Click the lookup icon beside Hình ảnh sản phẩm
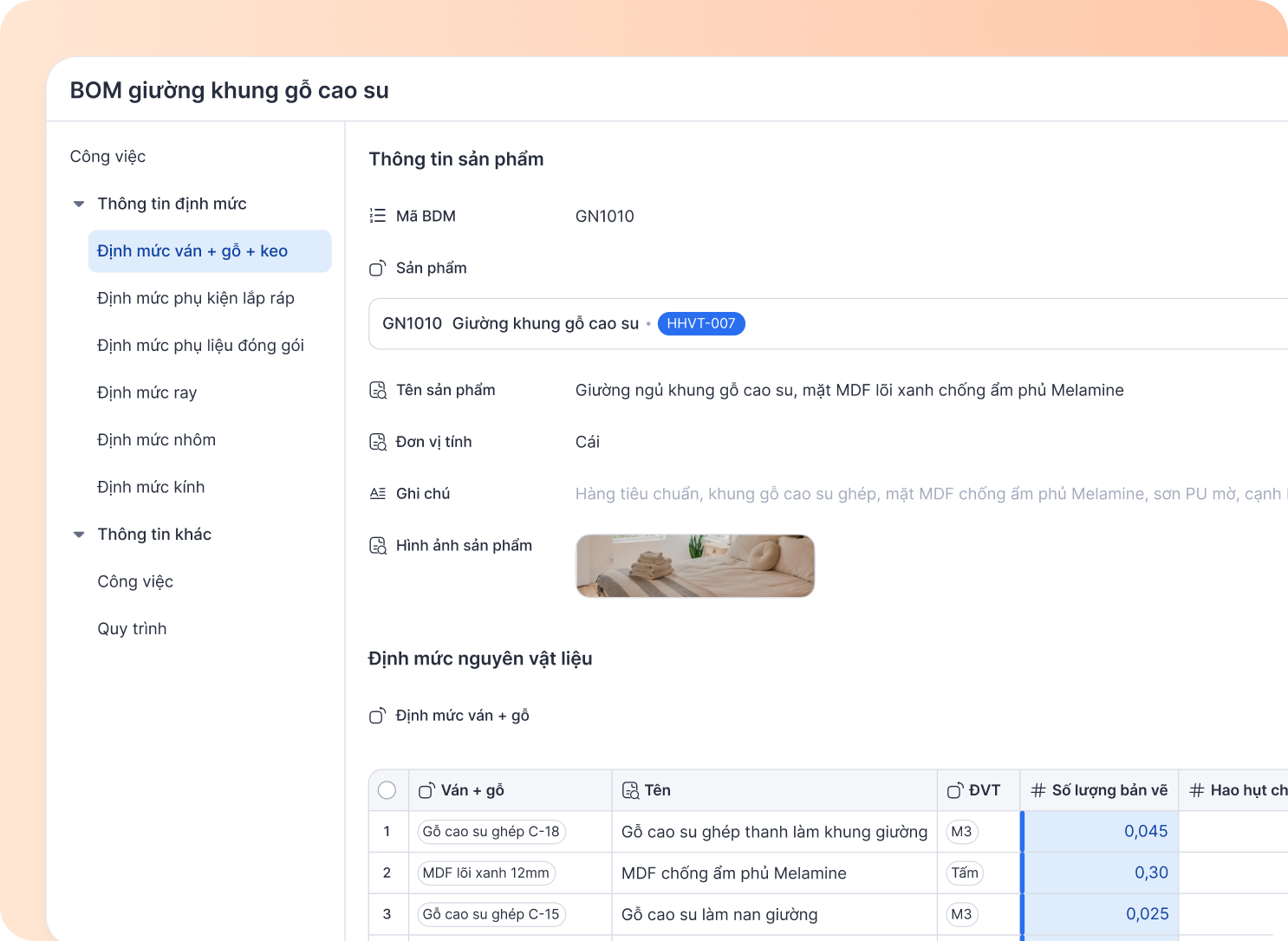 (x=378, y=546)
